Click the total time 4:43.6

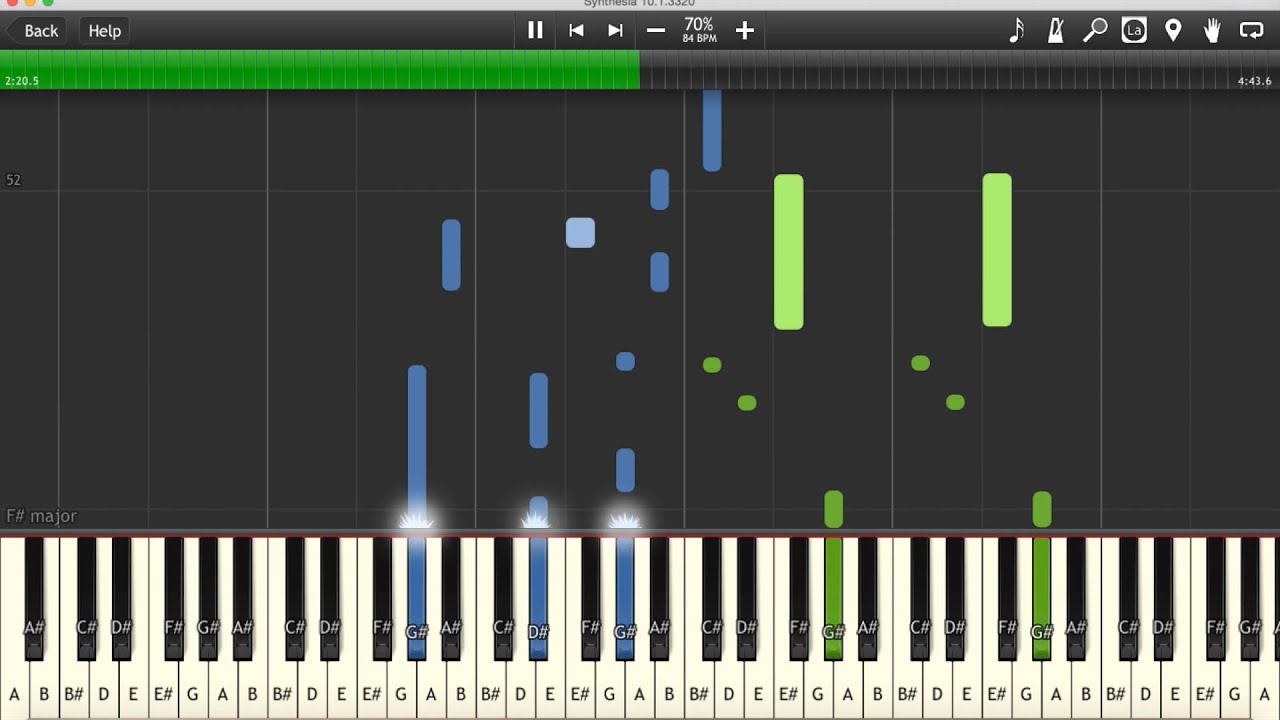pyautogui.click(x=1254, y=81)
